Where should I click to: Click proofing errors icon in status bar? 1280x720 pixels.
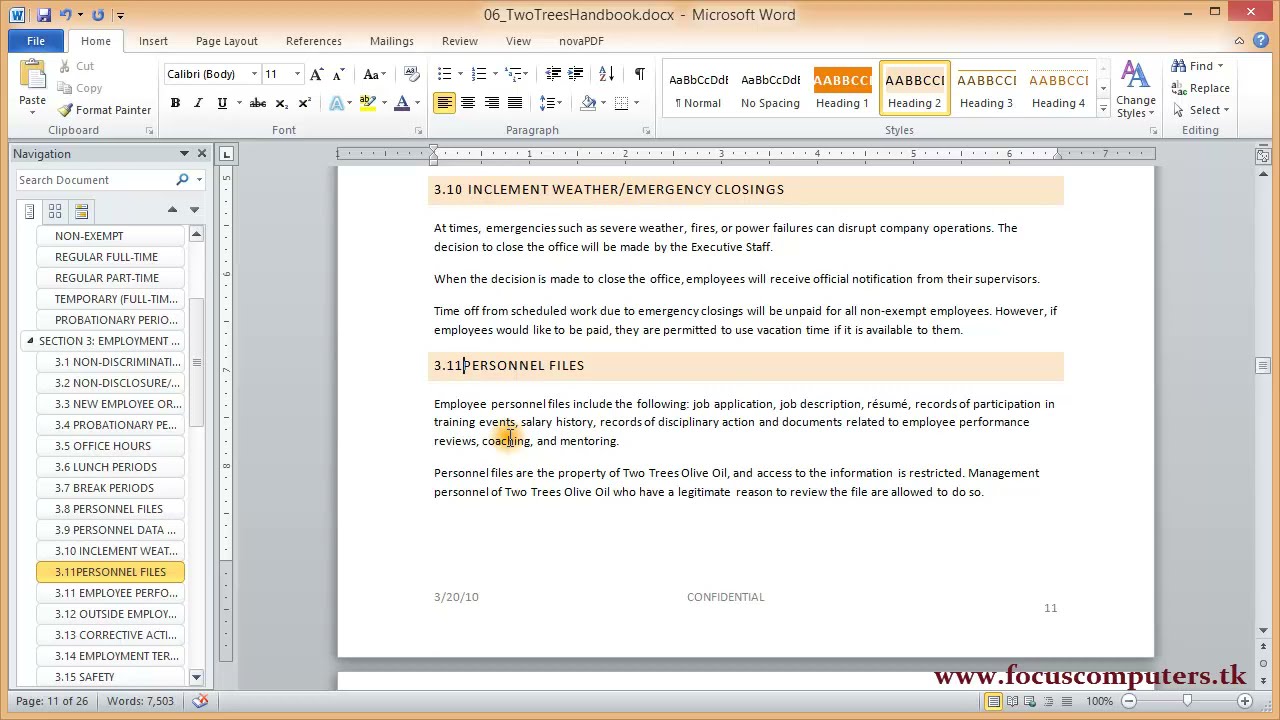coord(200,701)
